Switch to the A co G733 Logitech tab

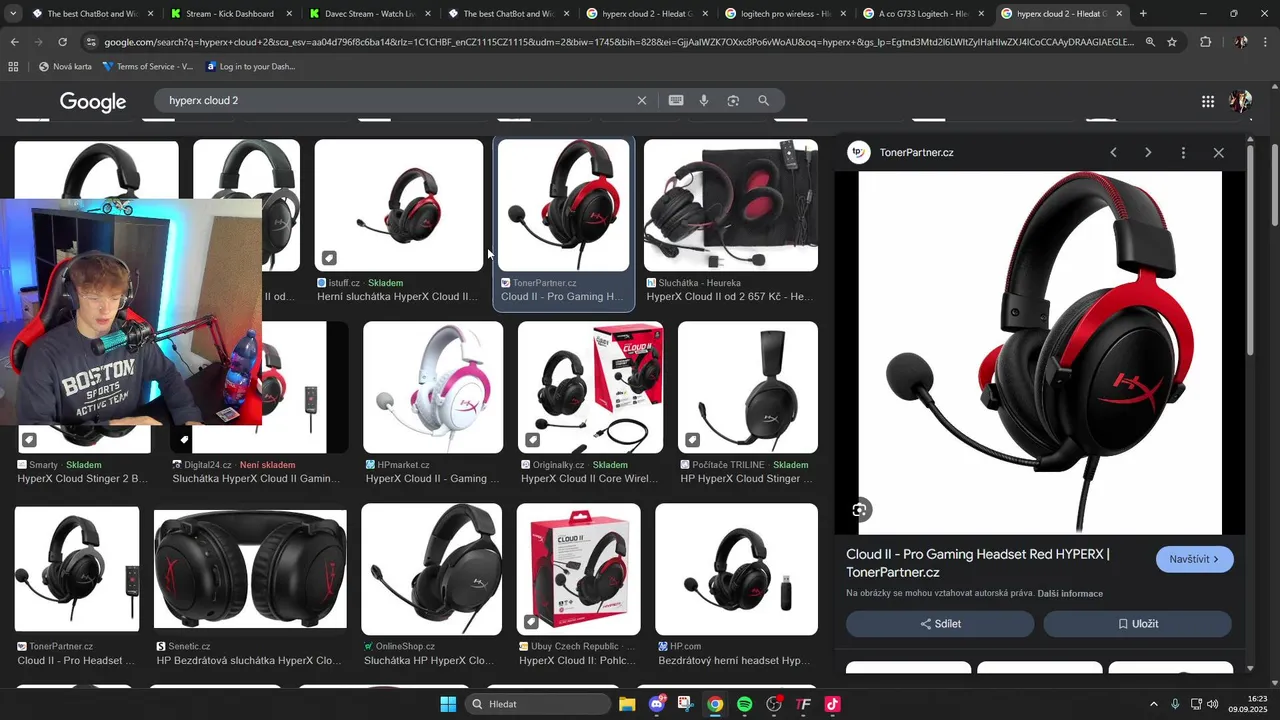pos(924,14)
